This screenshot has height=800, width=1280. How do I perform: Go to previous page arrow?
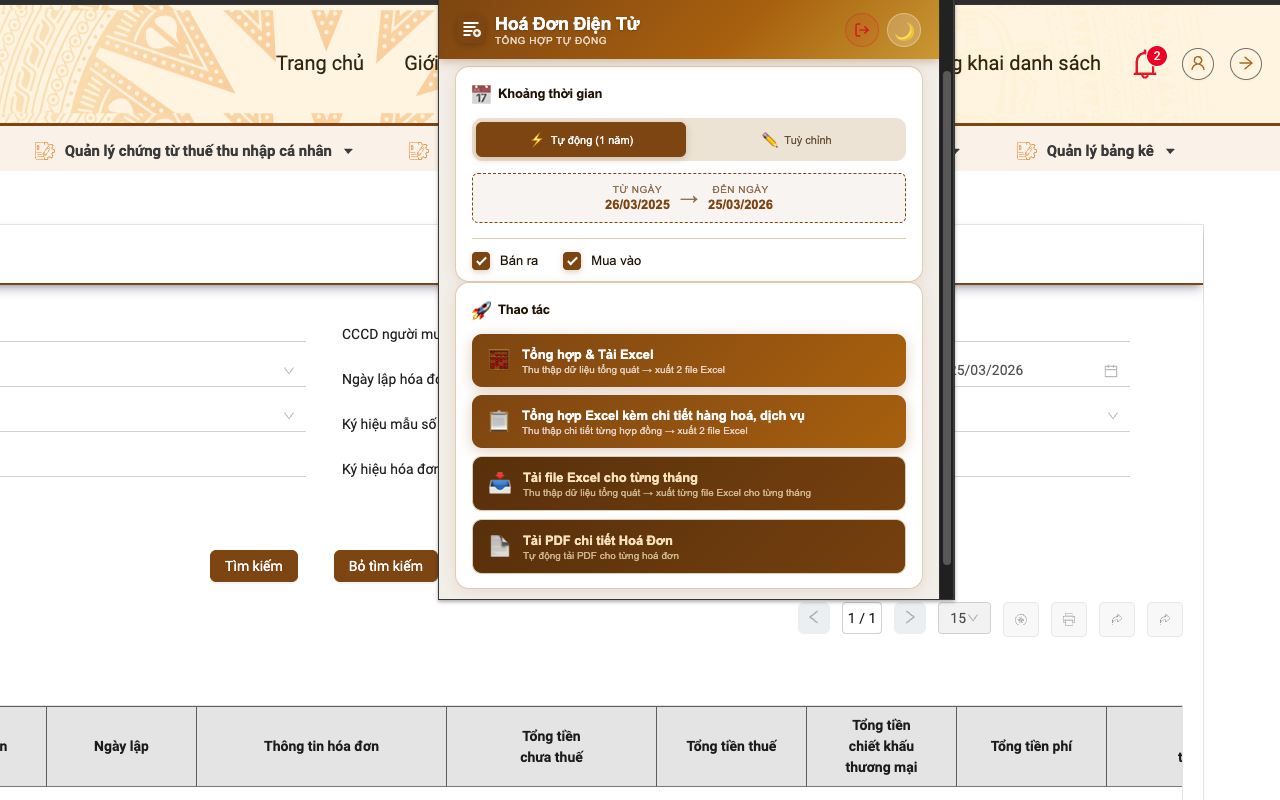coord(814,618)
